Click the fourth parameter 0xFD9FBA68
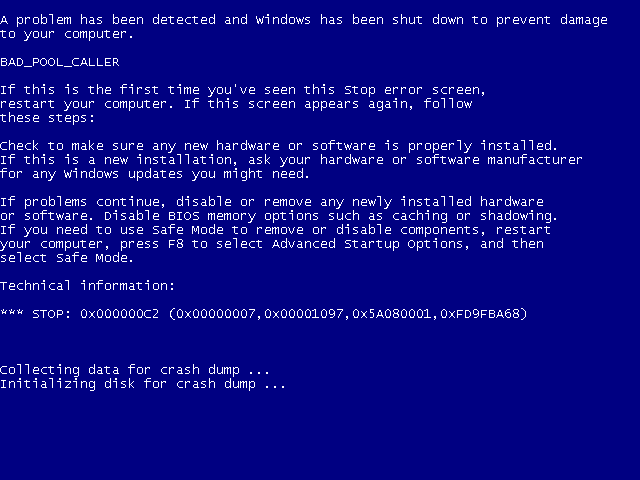This screenshot has width=640, height=480. tap(480, 314)
